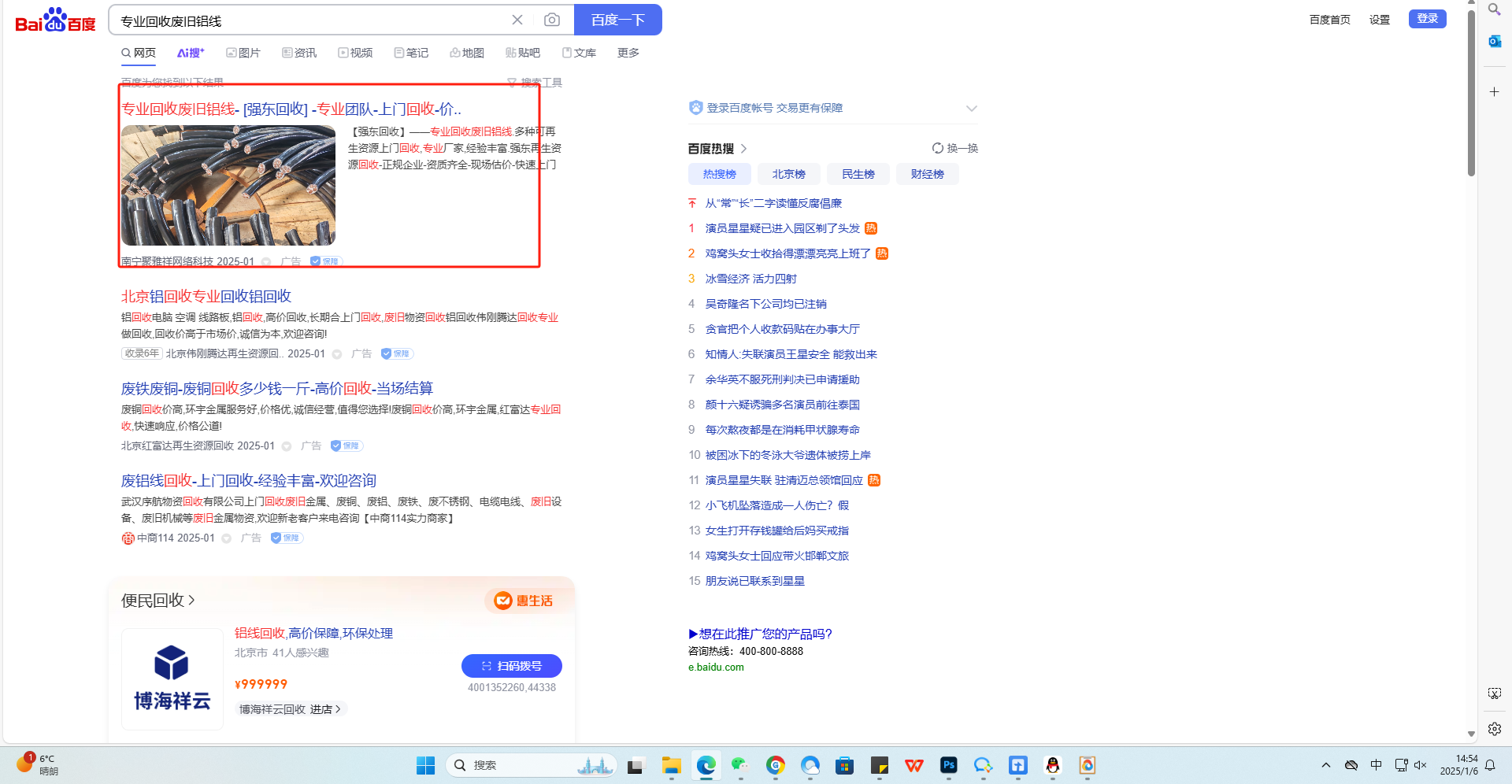This screenshot has height=784, width=1512.
Task: Expand the login protection notice chevron
Action: [x=971, y=109]
